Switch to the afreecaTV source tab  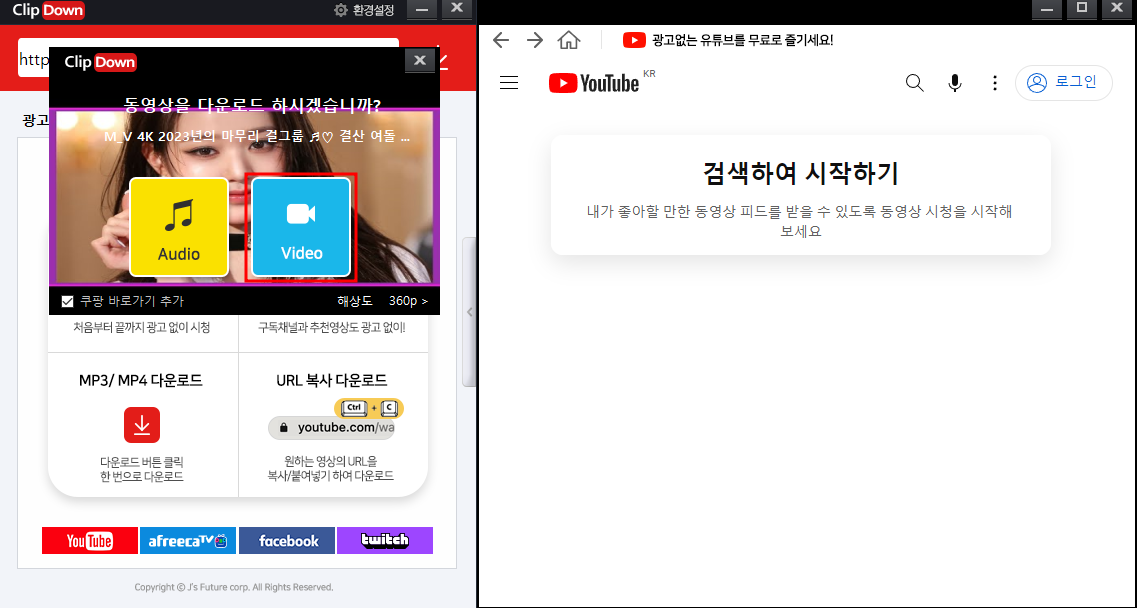187,540
